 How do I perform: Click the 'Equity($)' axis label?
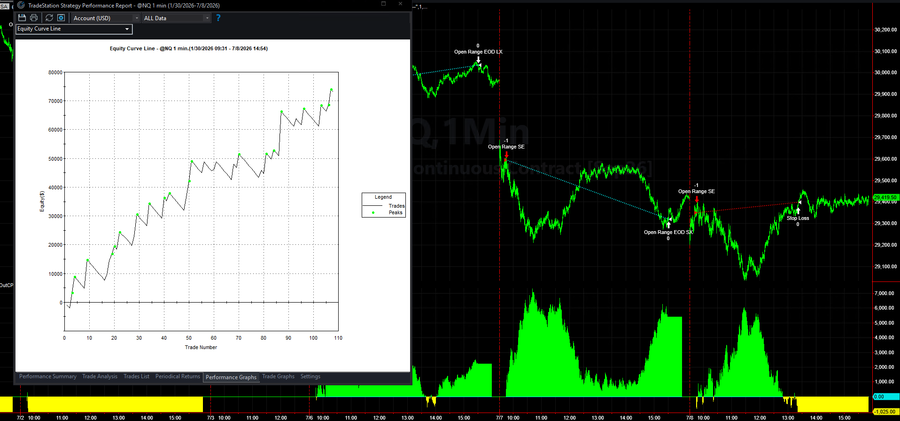click(x=42, y=201)
